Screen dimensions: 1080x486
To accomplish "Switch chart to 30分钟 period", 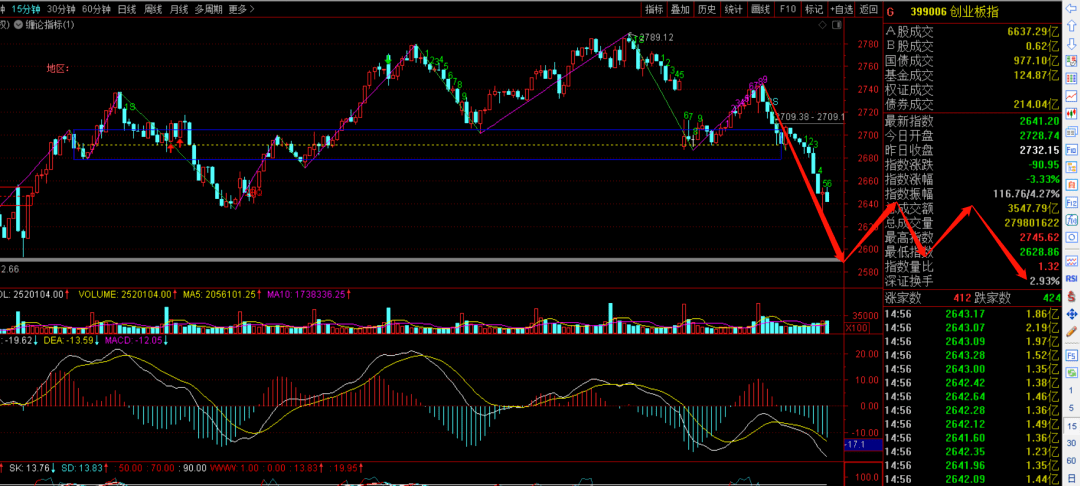I will point(61,9).
